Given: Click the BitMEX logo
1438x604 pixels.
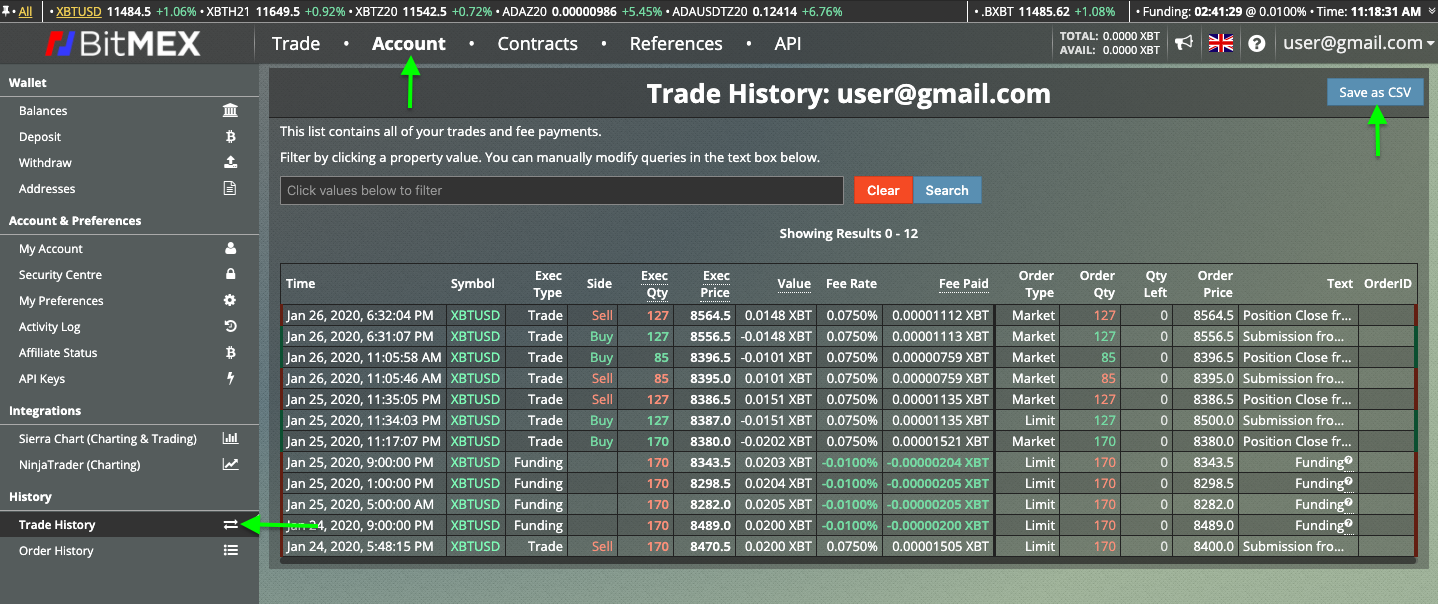Looking at the screenshot, I should click(x=123, y=44).
